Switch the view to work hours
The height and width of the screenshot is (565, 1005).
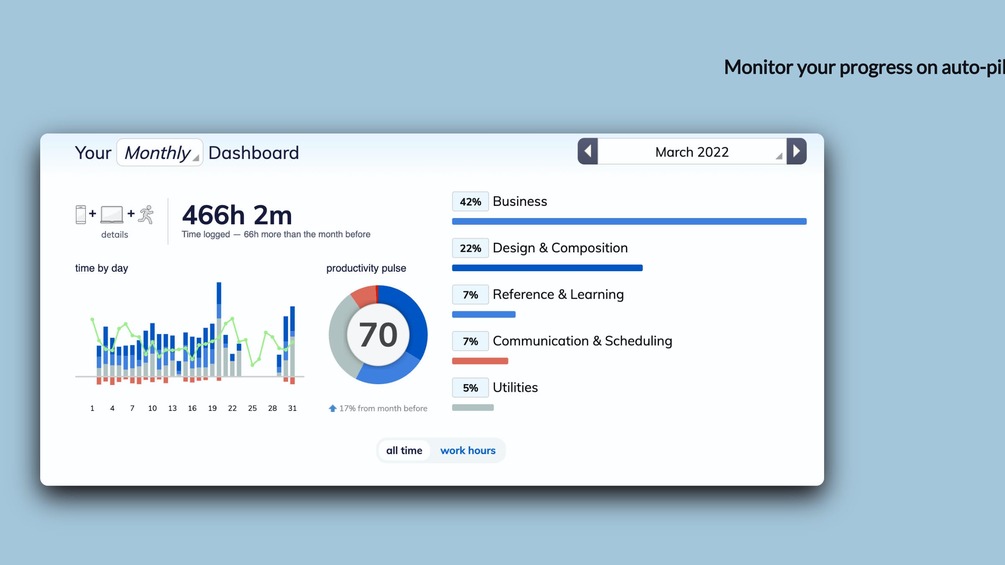[x=468, y=450]
